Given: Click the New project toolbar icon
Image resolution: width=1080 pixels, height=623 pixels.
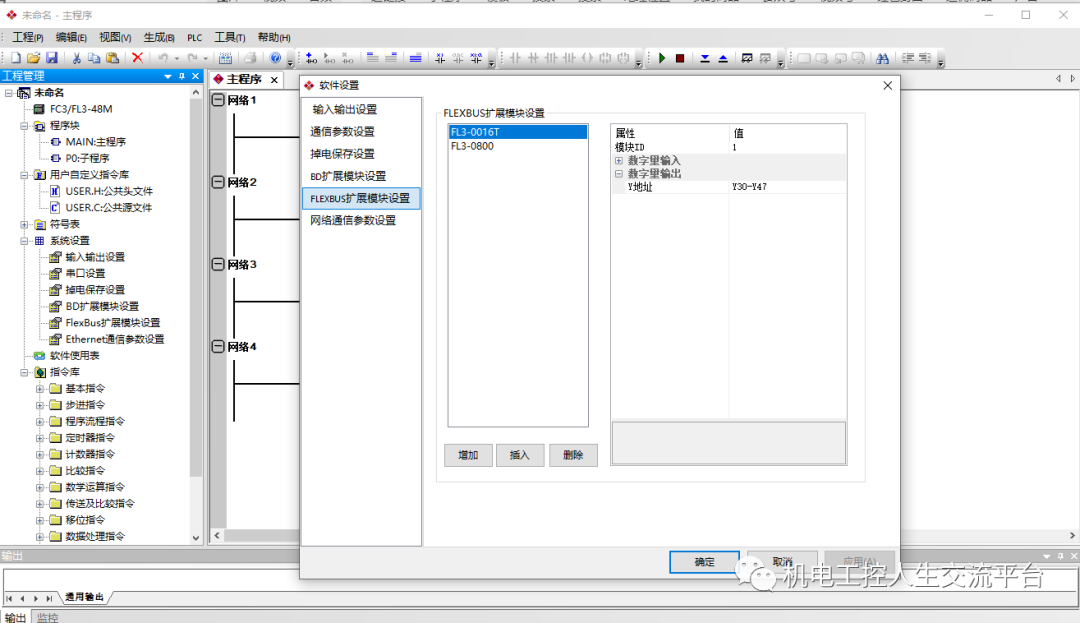Looking at the screenshot, I should pos(15,59).
